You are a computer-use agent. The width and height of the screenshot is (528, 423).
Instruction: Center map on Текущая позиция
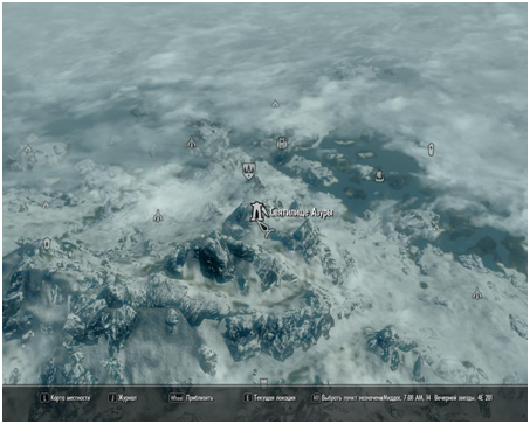pos(270,398)
